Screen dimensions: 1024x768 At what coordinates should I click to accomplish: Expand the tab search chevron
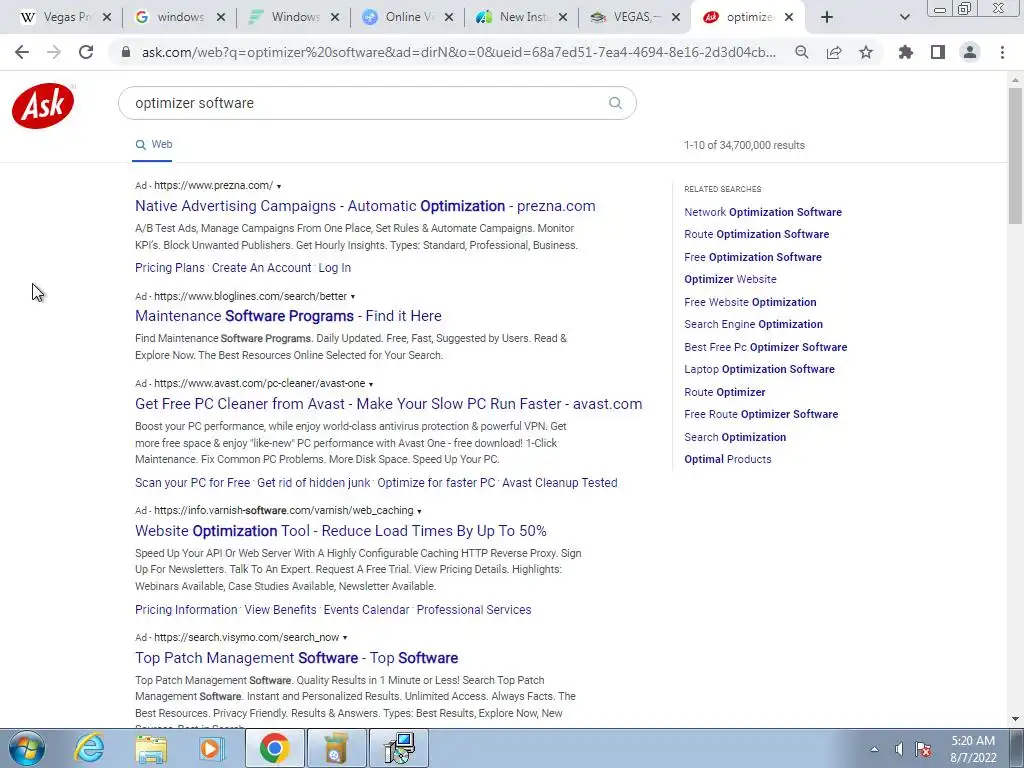point(904,18)
